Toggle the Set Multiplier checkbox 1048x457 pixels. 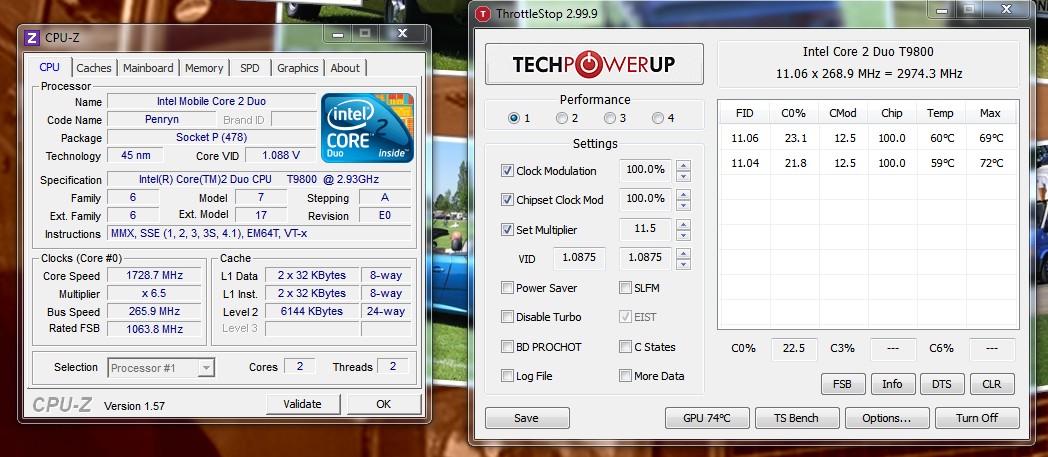point(507,230)
